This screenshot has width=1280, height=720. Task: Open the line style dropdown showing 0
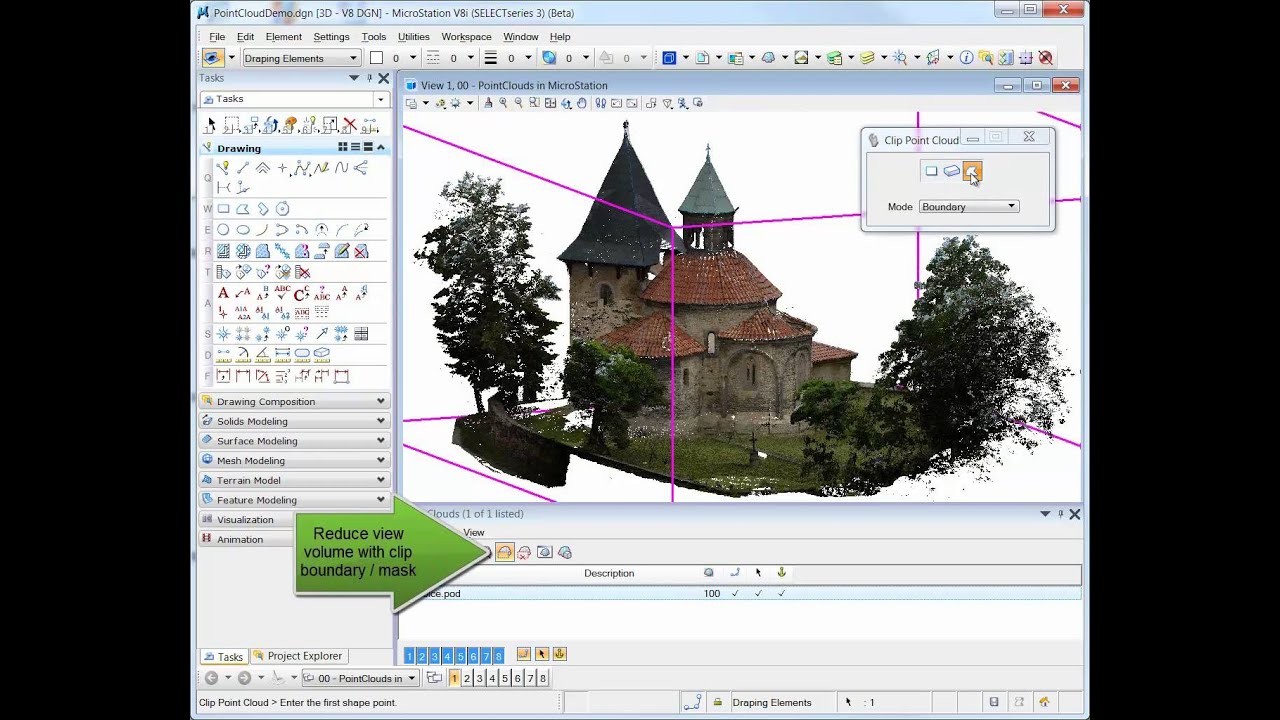(x=449, y=58)
